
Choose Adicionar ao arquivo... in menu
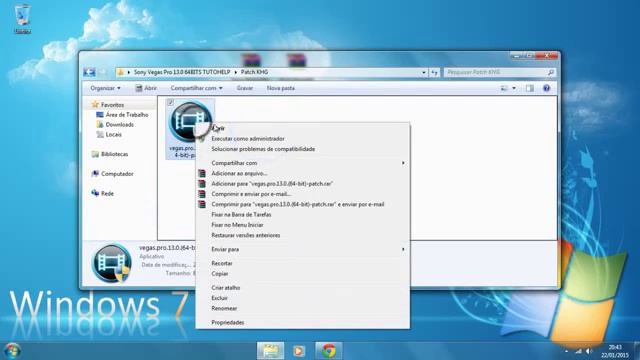point(303,173)
